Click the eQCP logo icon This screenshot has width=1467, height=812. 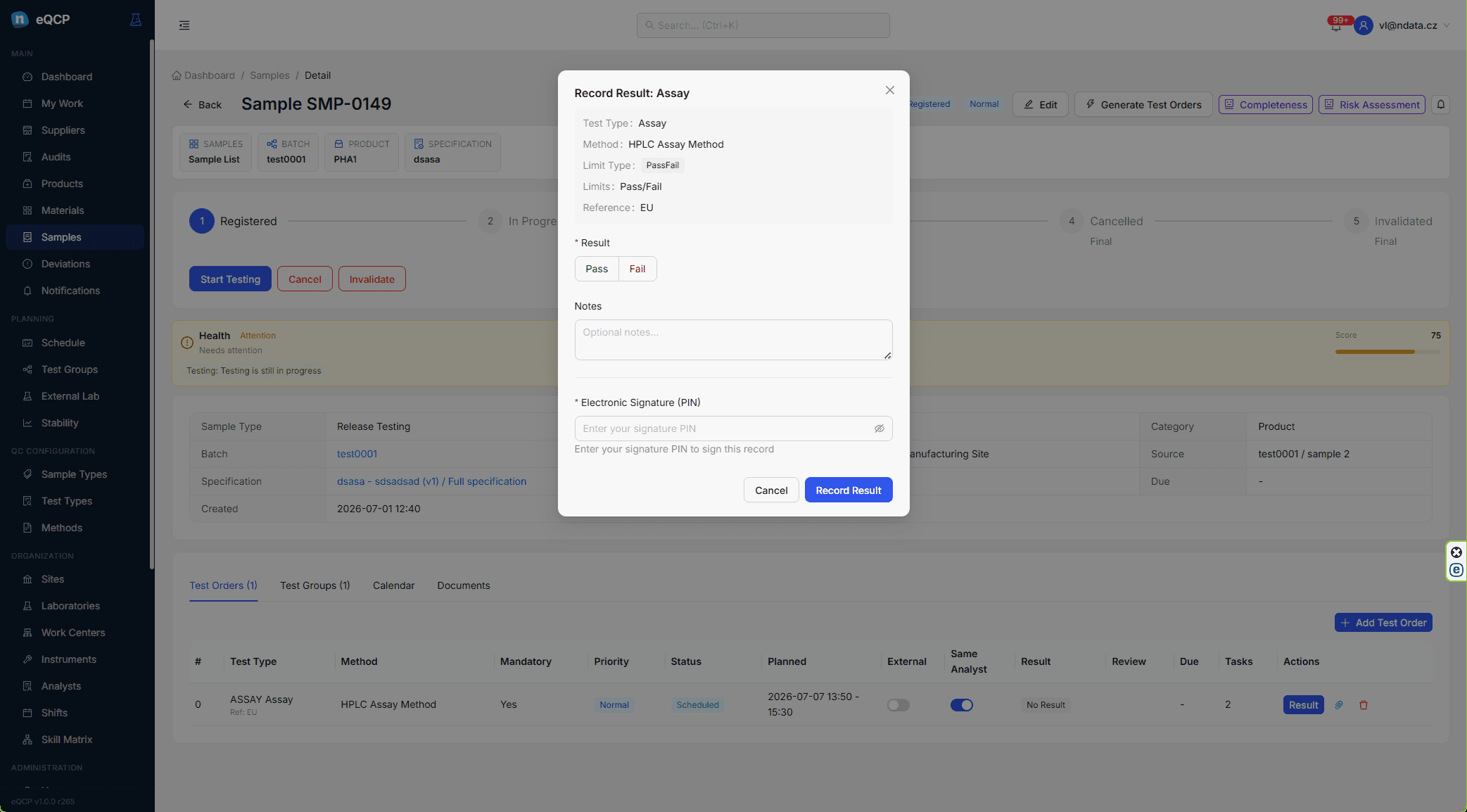click(x=20, y=19)
